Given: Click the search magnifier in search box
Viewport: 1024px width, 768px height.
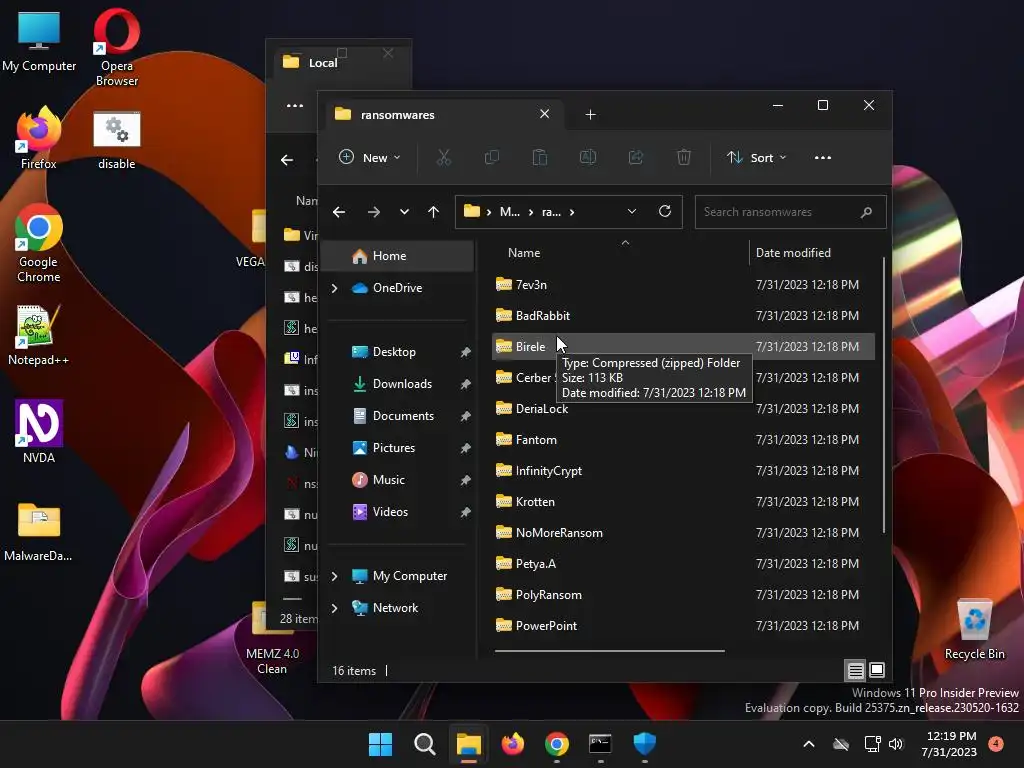Looking at the screenshot, I should 866,212.
